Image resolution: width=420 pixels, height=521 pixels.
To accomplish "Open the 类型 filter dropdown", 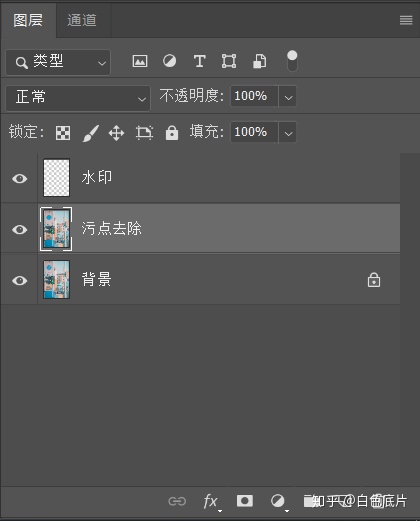I will click(x=58, y=62).
